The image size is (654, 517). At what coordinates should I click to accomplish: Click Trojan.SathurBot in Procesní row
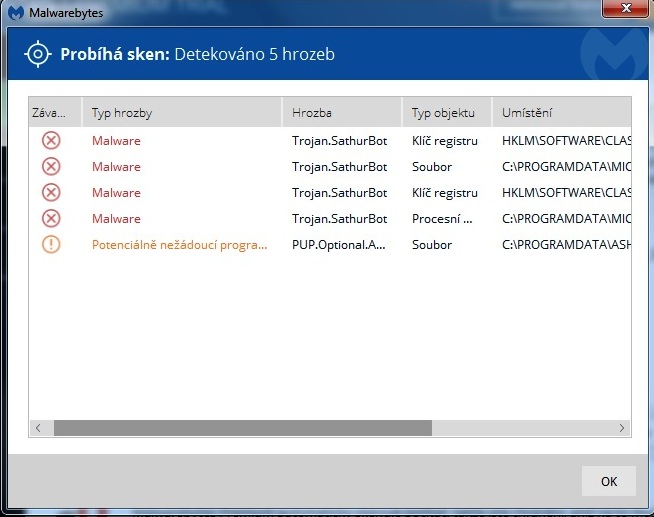coord(340,219)
